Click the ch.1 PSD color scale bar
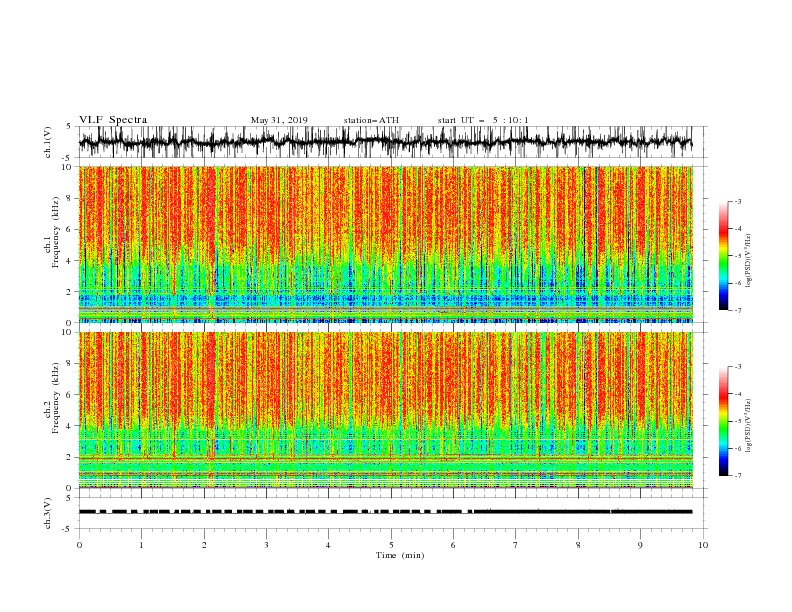792x612 pixels. tap(723, 256)
